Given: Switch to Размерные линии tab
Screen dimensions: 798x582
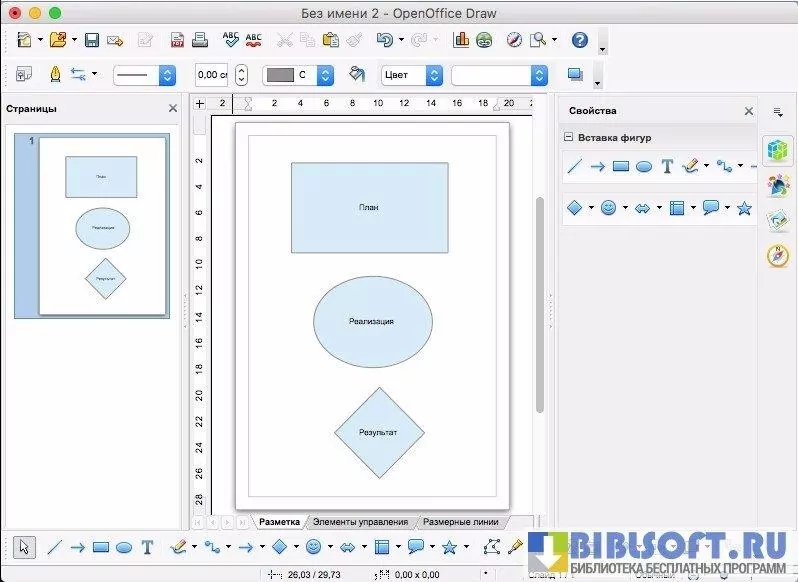Looking at the screenshot, I should [x=461, y=522].
